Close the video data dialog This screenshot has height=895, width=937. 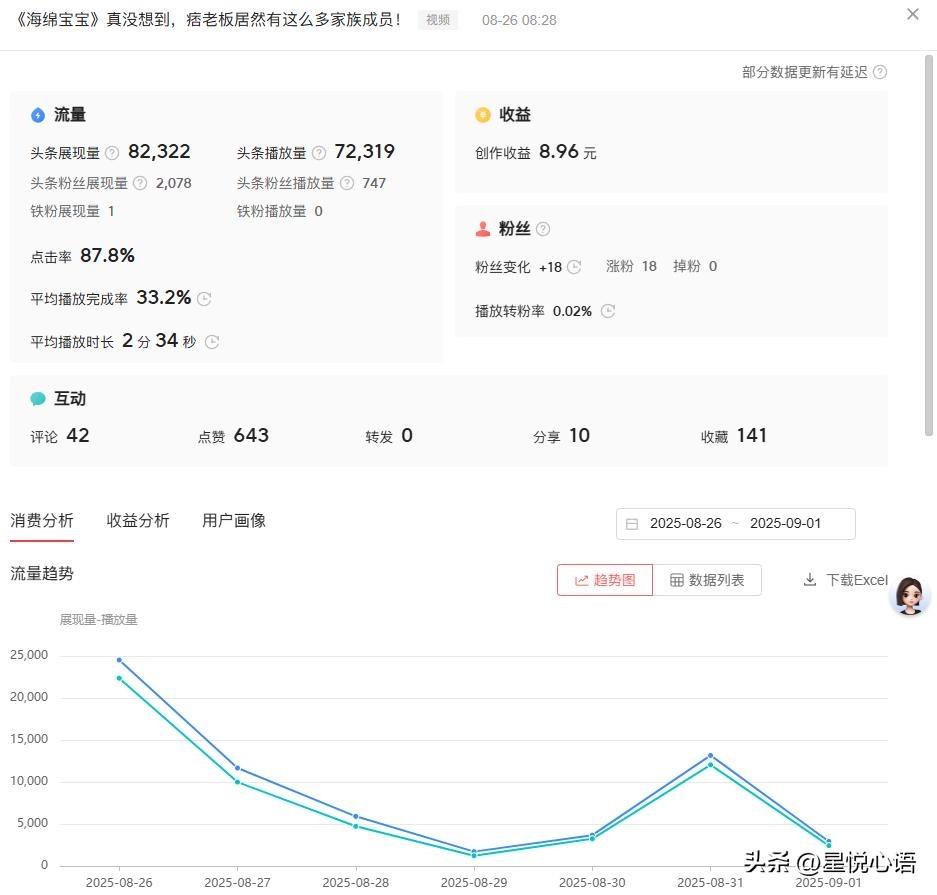[912, 14]
